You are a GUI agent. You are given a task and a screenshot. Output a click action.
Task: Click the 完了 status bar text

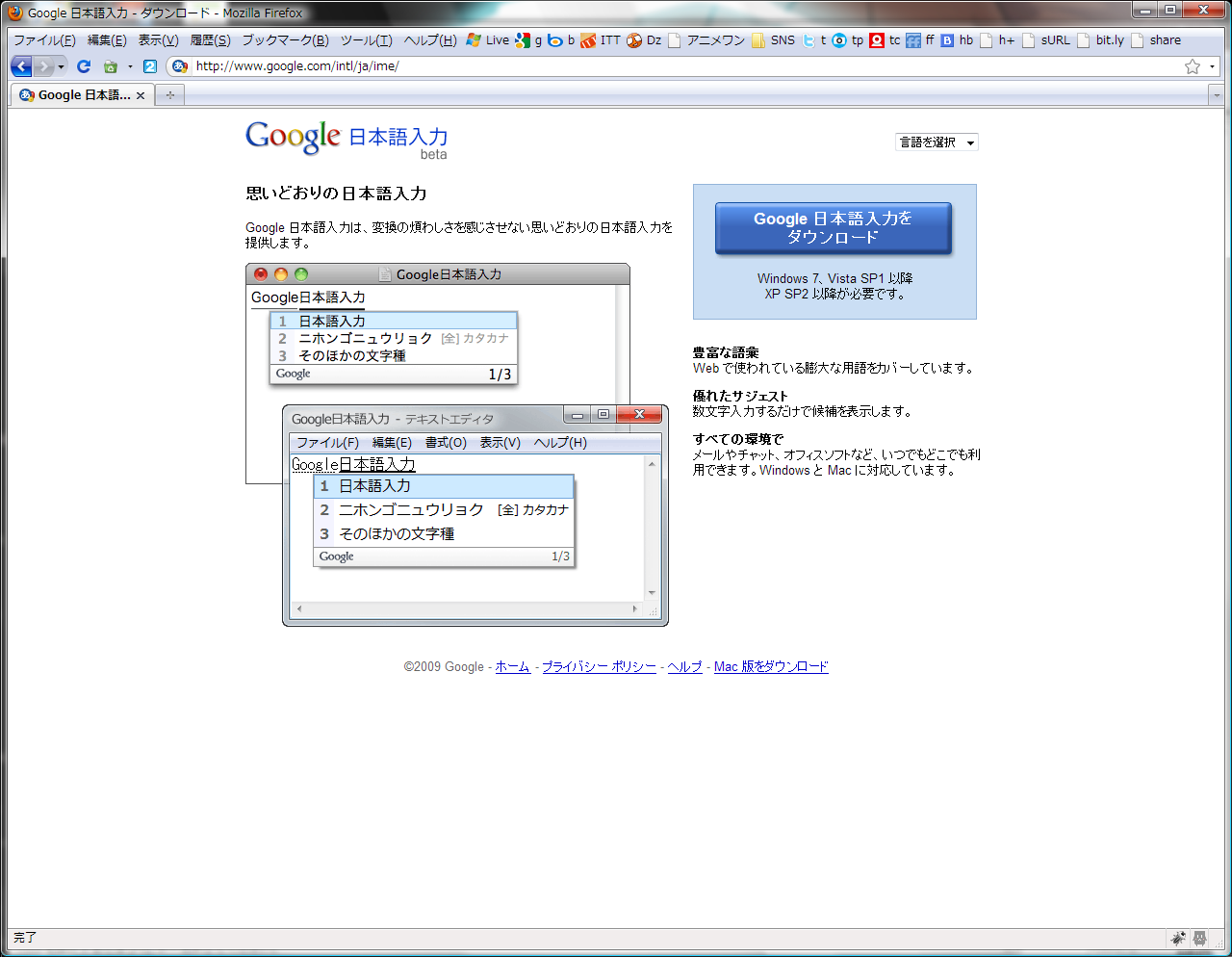tap(25, 938)
